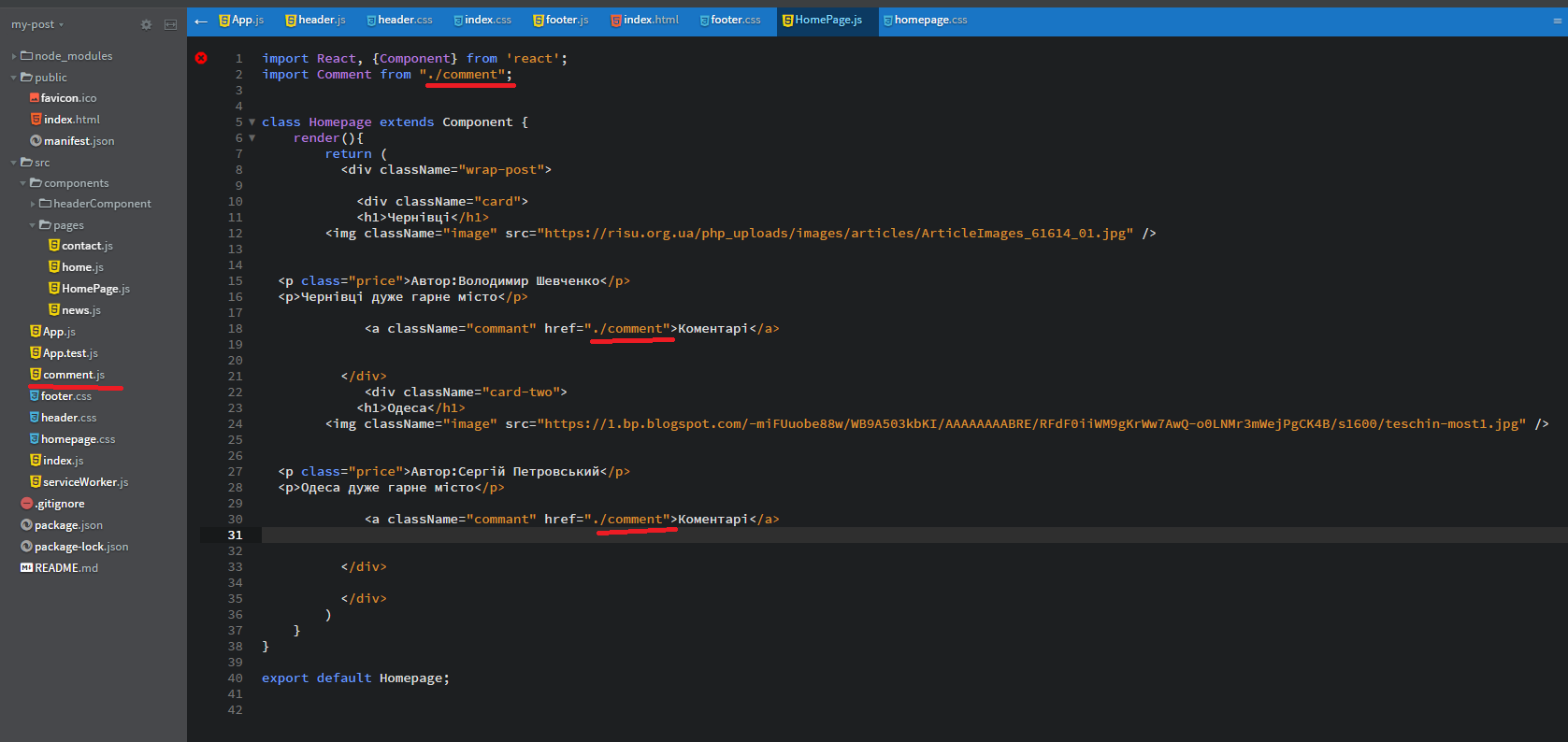Click the red error icon beside line 1
This screenshot has height=742, width=1568.
201,58
